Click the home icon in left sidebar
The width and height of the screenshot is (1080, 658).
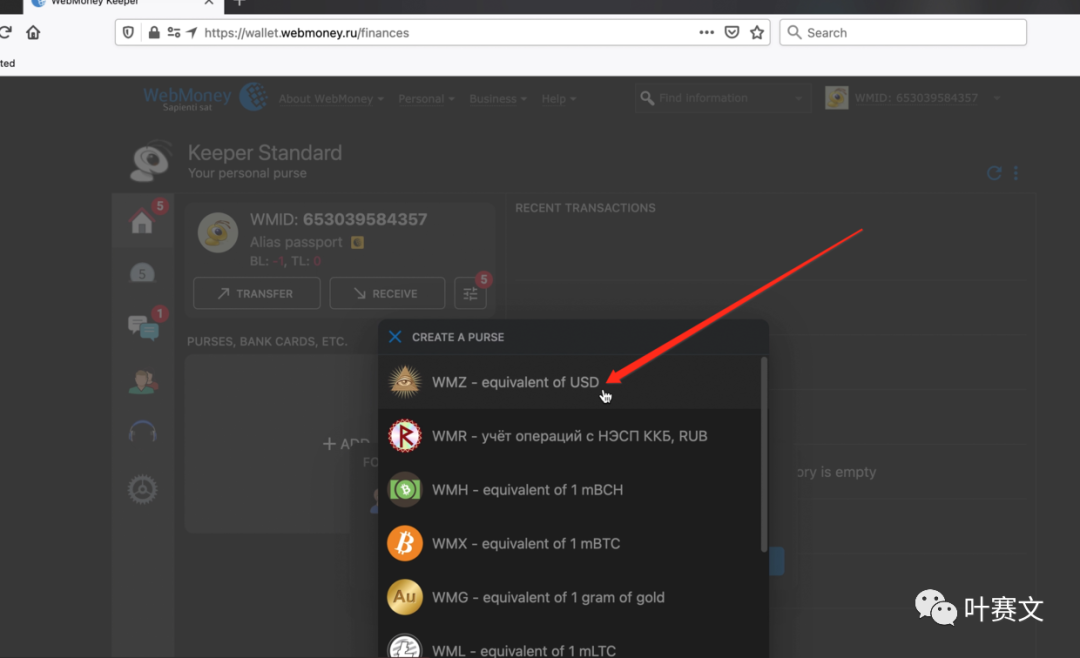[142, 221]
